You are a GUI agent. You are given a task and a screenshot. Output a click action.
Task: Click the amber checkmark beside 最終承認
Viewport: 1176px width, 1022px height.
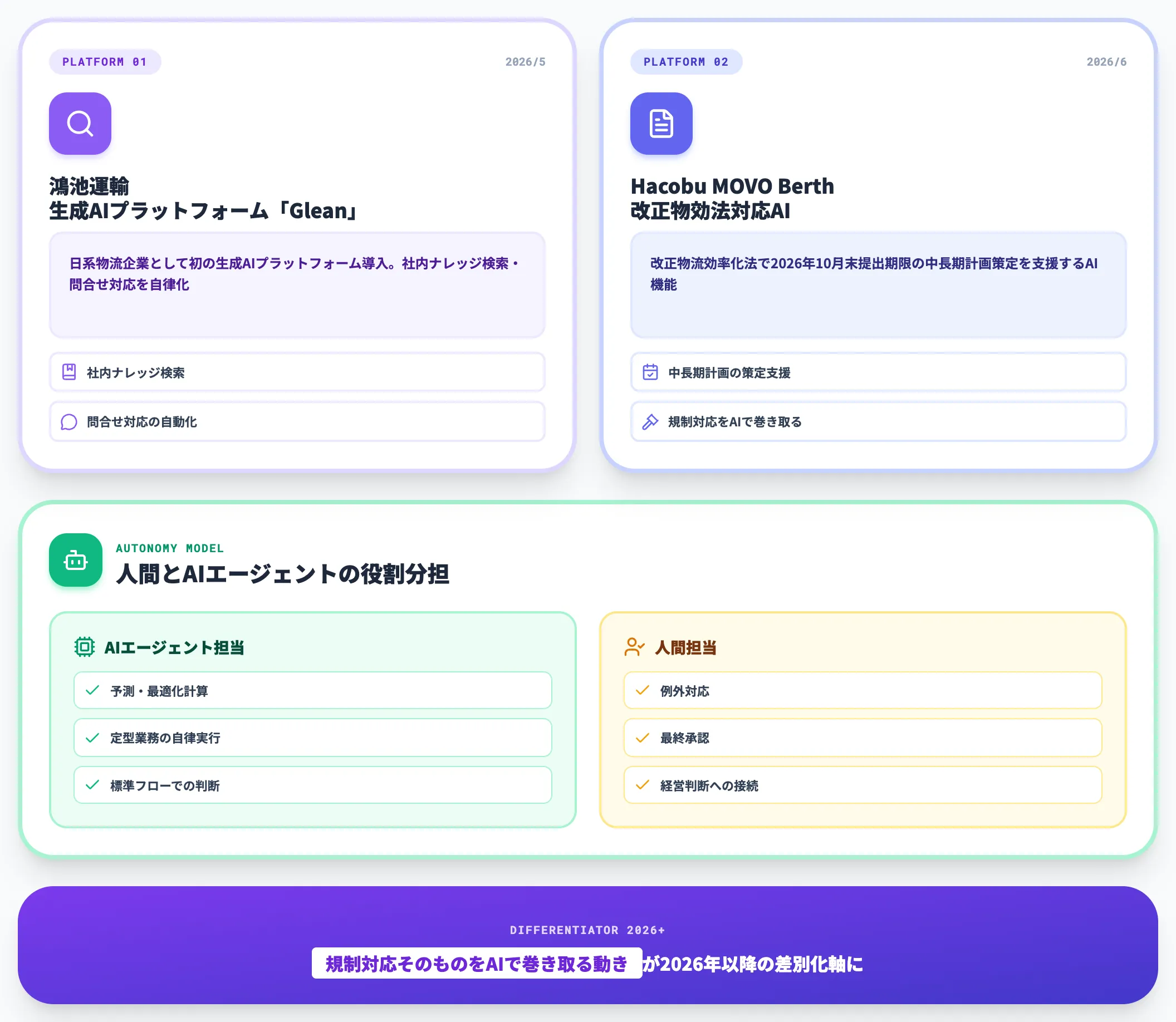tap(643, 738)
